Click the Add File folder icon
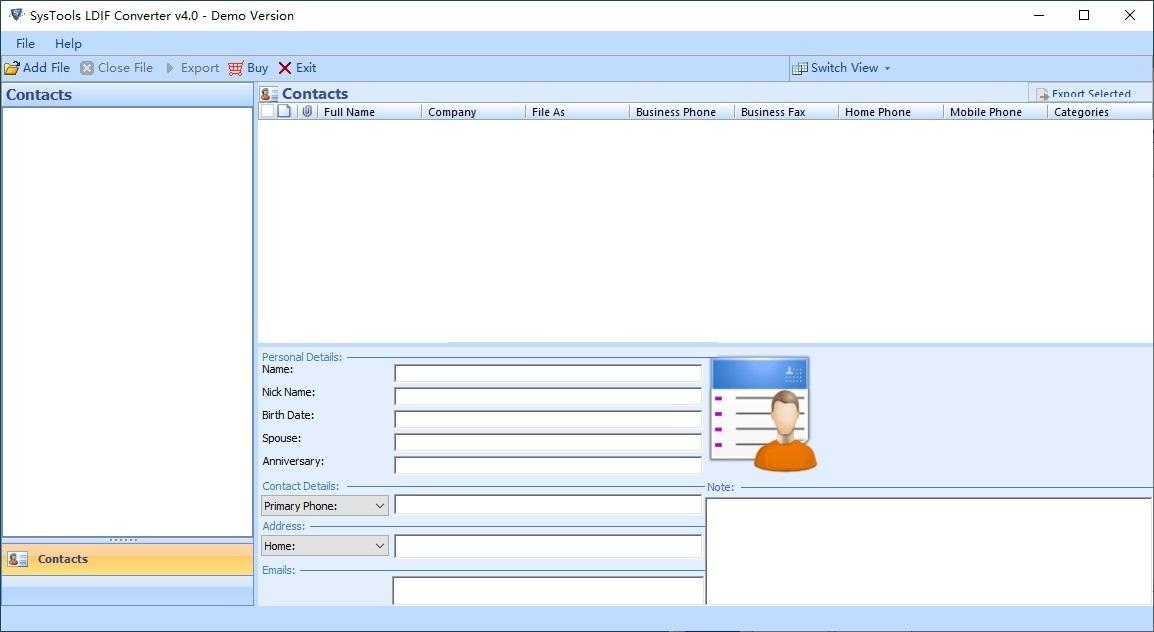1154x632 pixels. point(12,68)
